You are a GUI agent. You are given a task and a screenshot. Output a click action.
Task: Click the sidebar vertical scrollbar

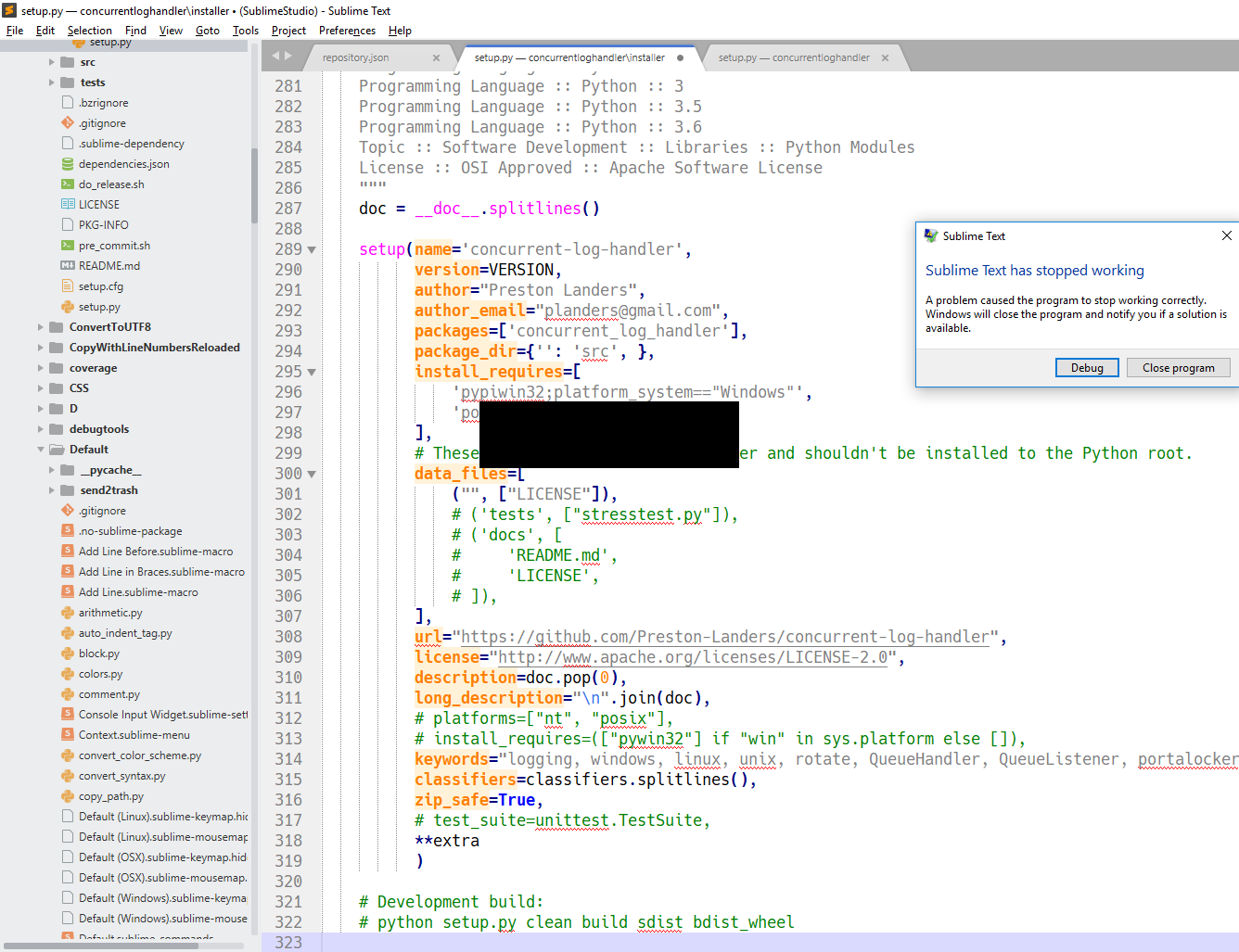click(x=254, y=185)
